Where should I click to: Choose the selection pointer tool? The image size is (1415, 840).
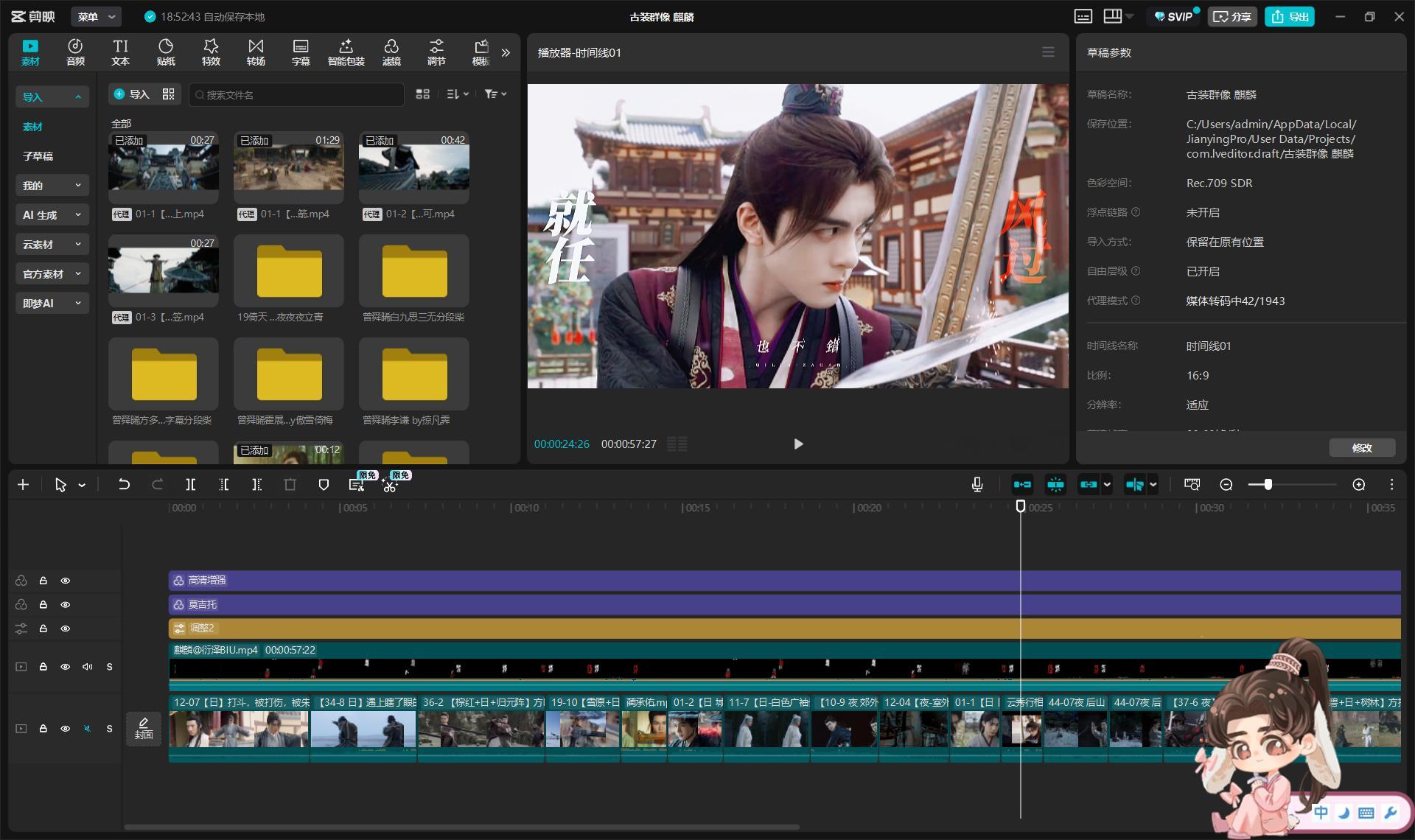point(60,484)
